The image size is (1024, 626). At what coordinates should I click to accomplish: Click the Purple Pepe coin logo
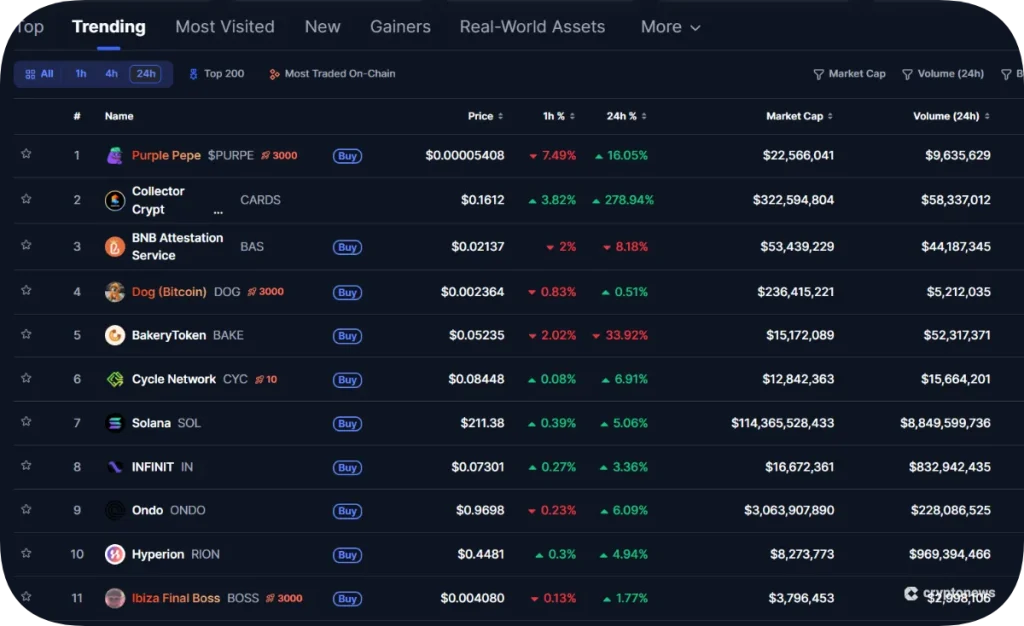click(x=115, y=155)
